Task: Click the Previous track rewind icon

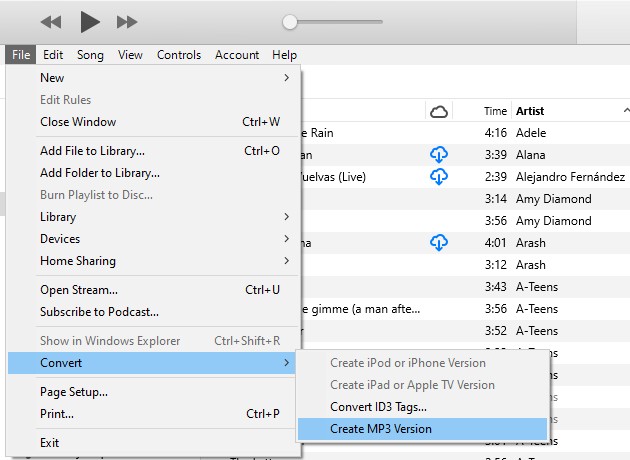Action: click(51, 21)
